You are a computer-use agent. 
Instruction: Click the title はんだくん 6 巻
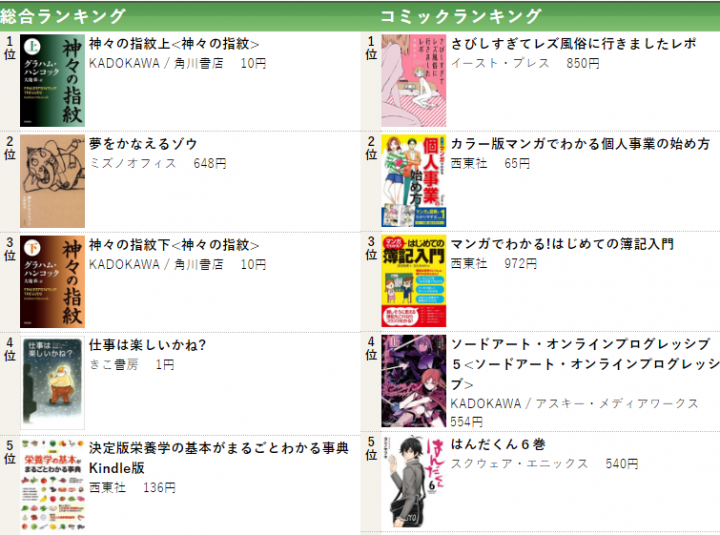[498, 445]
